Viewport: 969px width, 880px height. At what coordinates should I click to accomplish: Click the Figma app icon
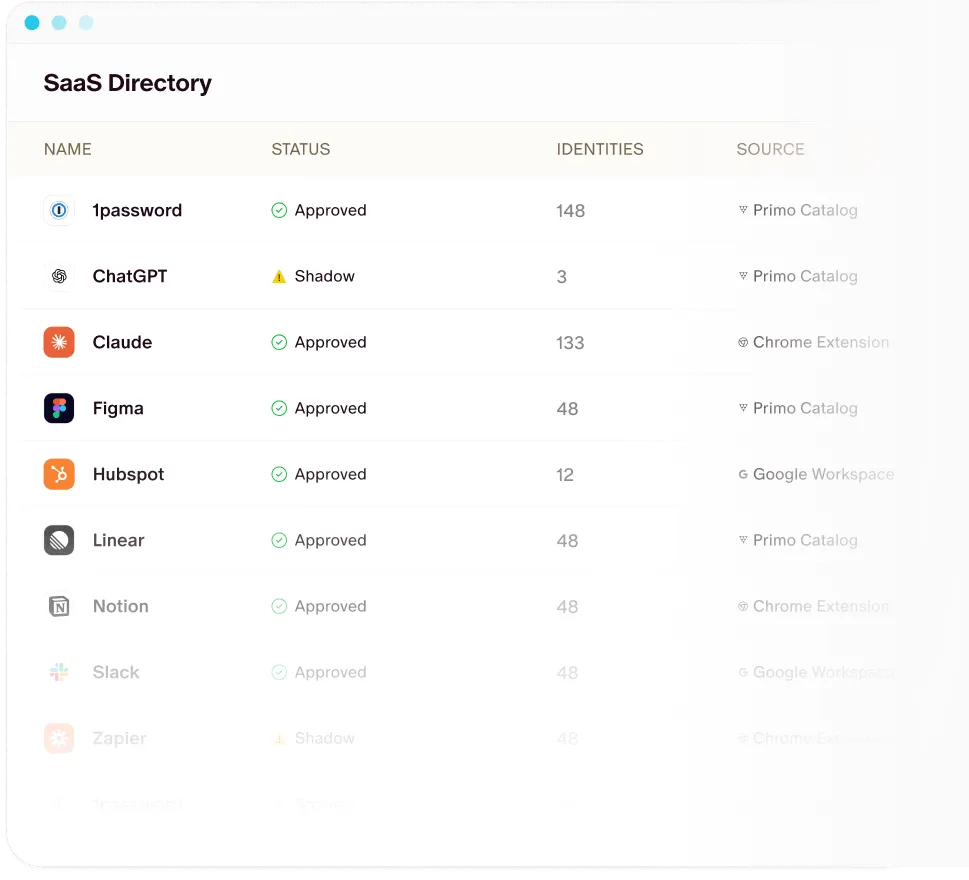[59, 408]
